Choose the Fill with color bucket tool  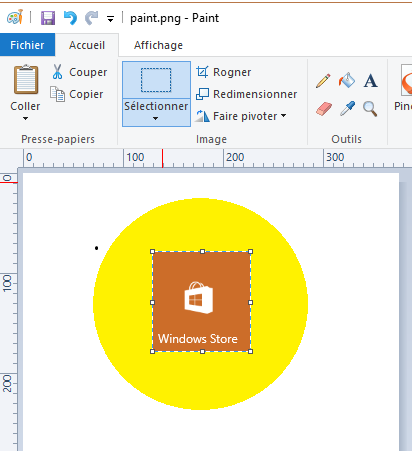pyautogui.click(x=347, y=80)
